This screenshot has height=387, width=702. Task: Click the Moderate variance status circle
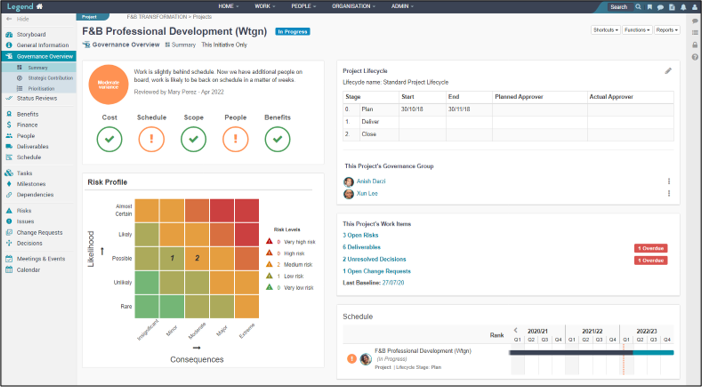[x=108, y=85]
